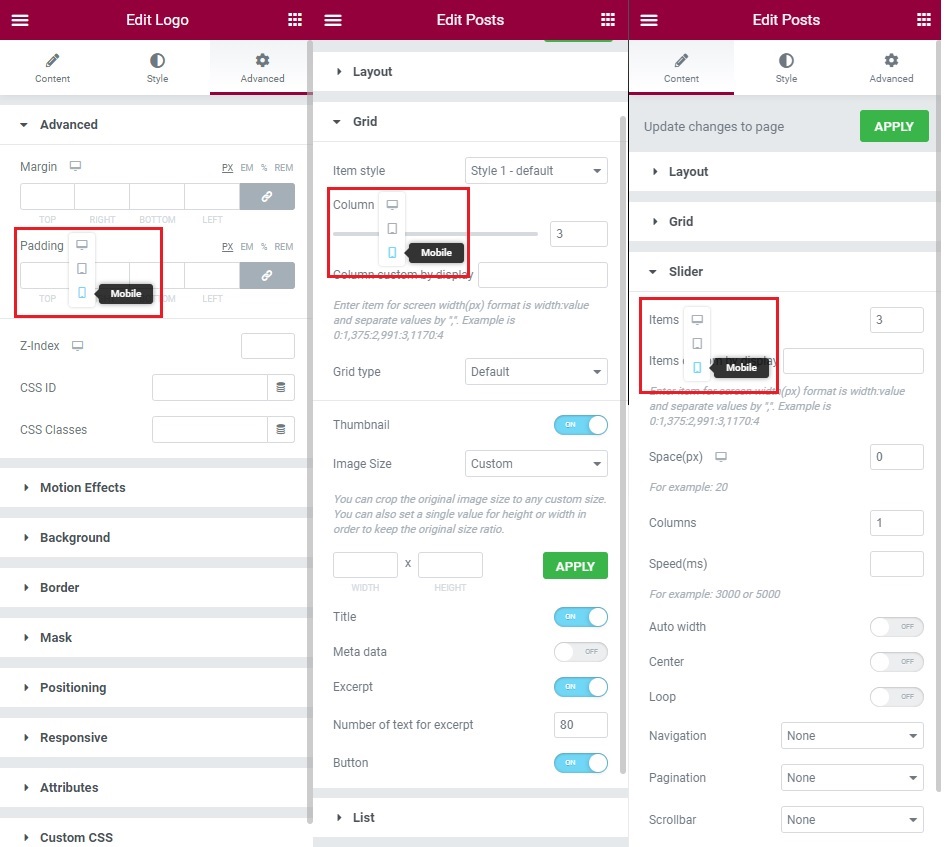Turn off the Thumbnail toggle
This screenshot has width=948, height=847.
pos(580,424)
